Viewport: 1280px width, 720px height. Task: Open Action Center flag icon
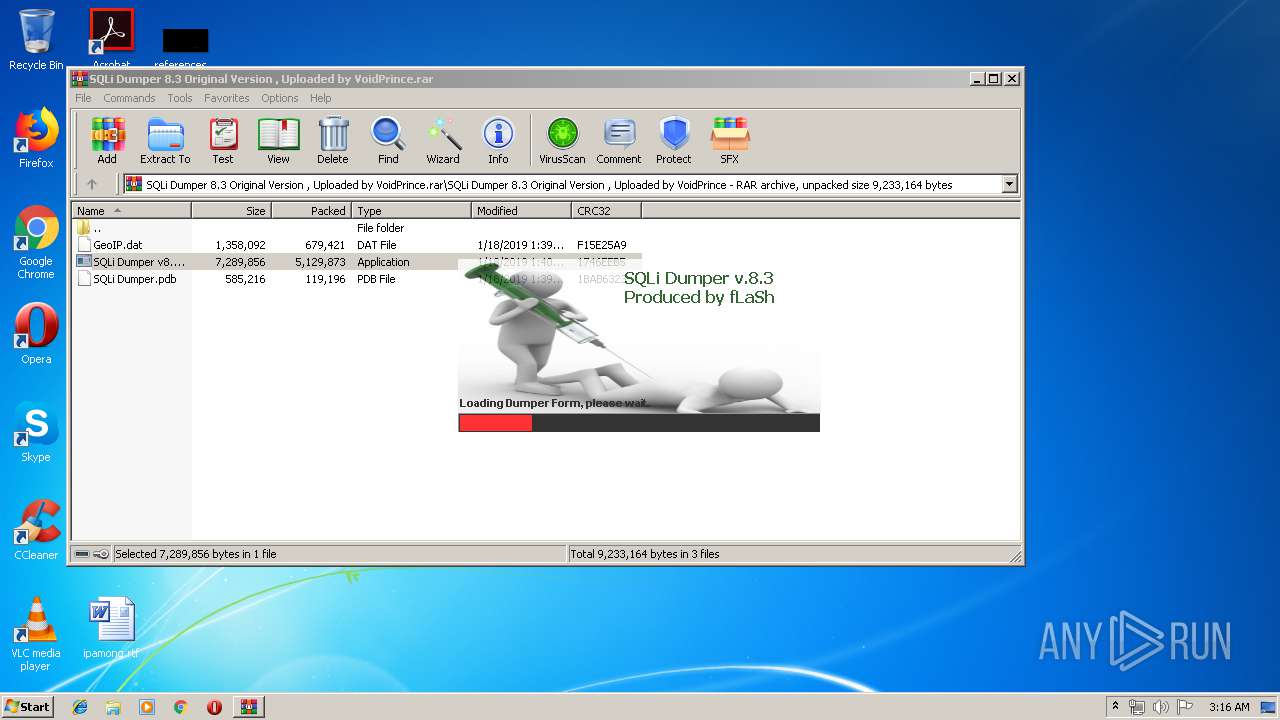pyautogui.click(x=1184, y=707)
